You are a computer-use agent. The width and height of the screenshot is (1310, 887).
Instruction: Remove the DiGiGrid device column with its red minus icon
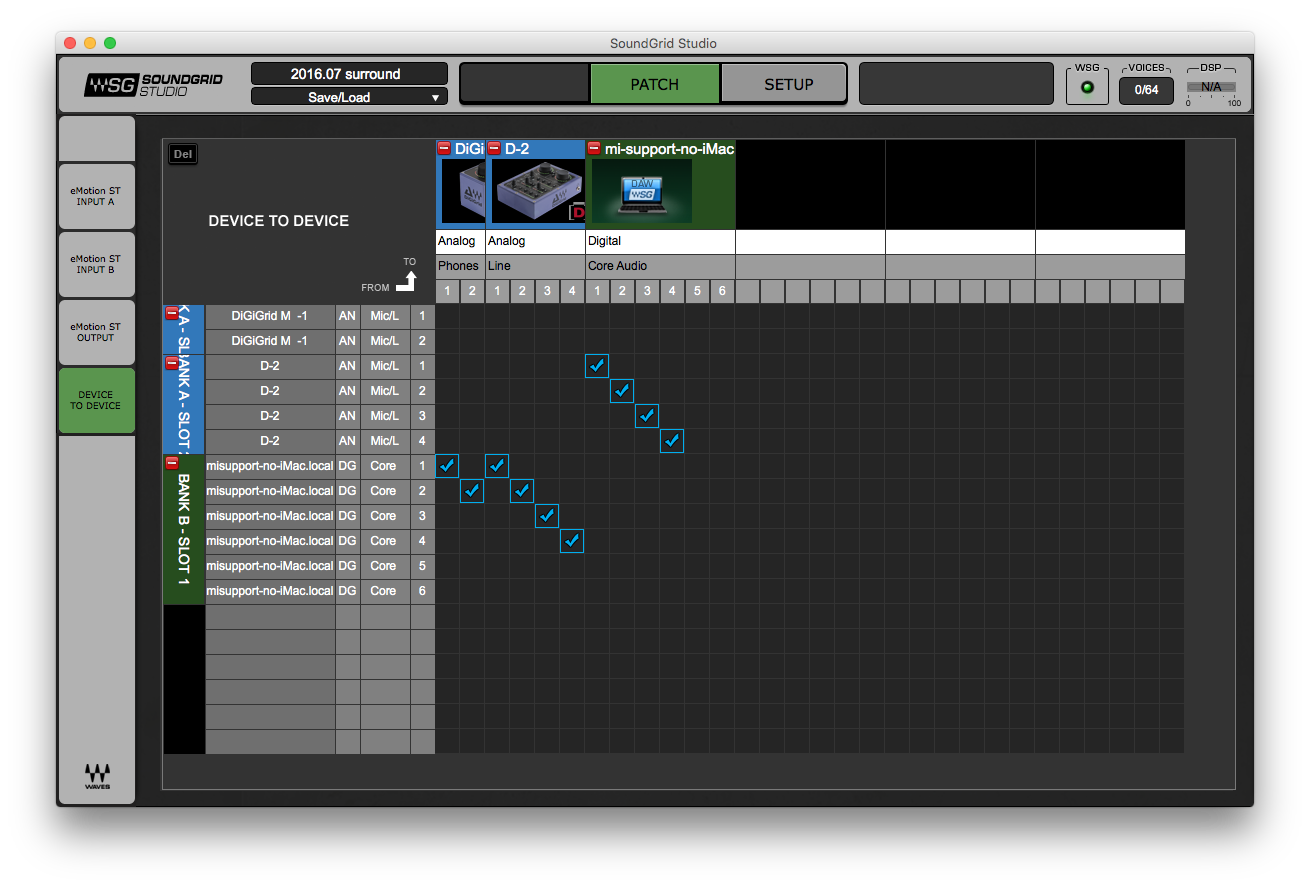(x=445, y=148)
